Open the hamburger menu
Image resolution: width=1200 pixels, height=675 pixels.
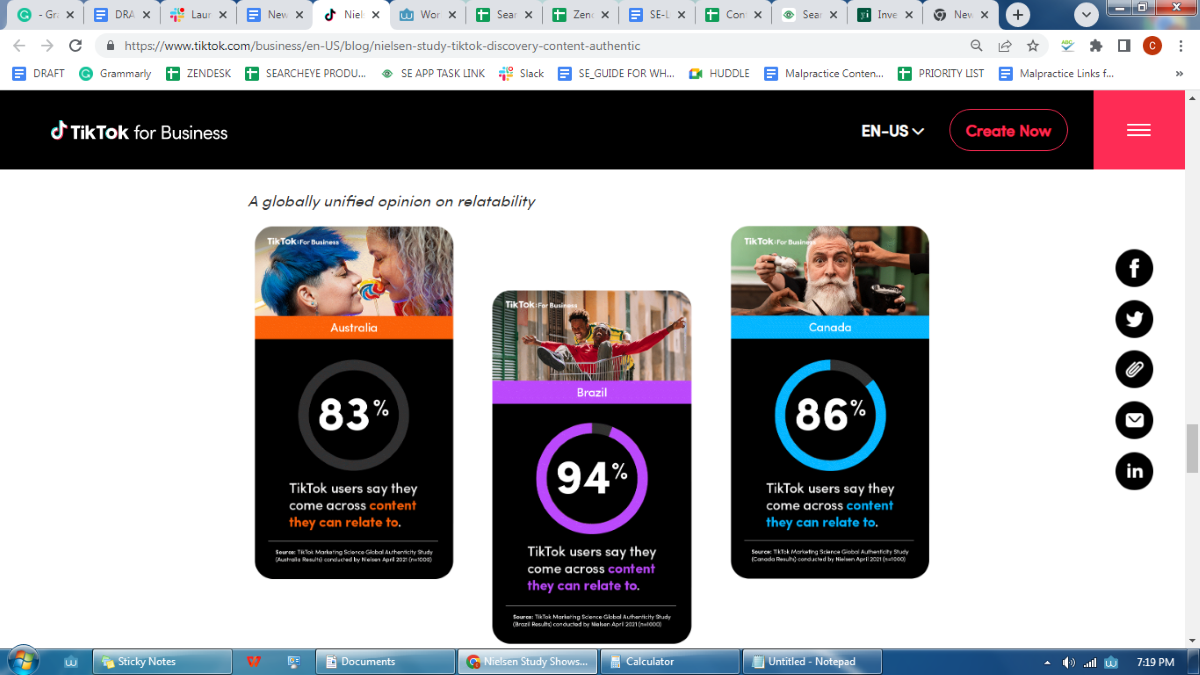coord(1139,130)
